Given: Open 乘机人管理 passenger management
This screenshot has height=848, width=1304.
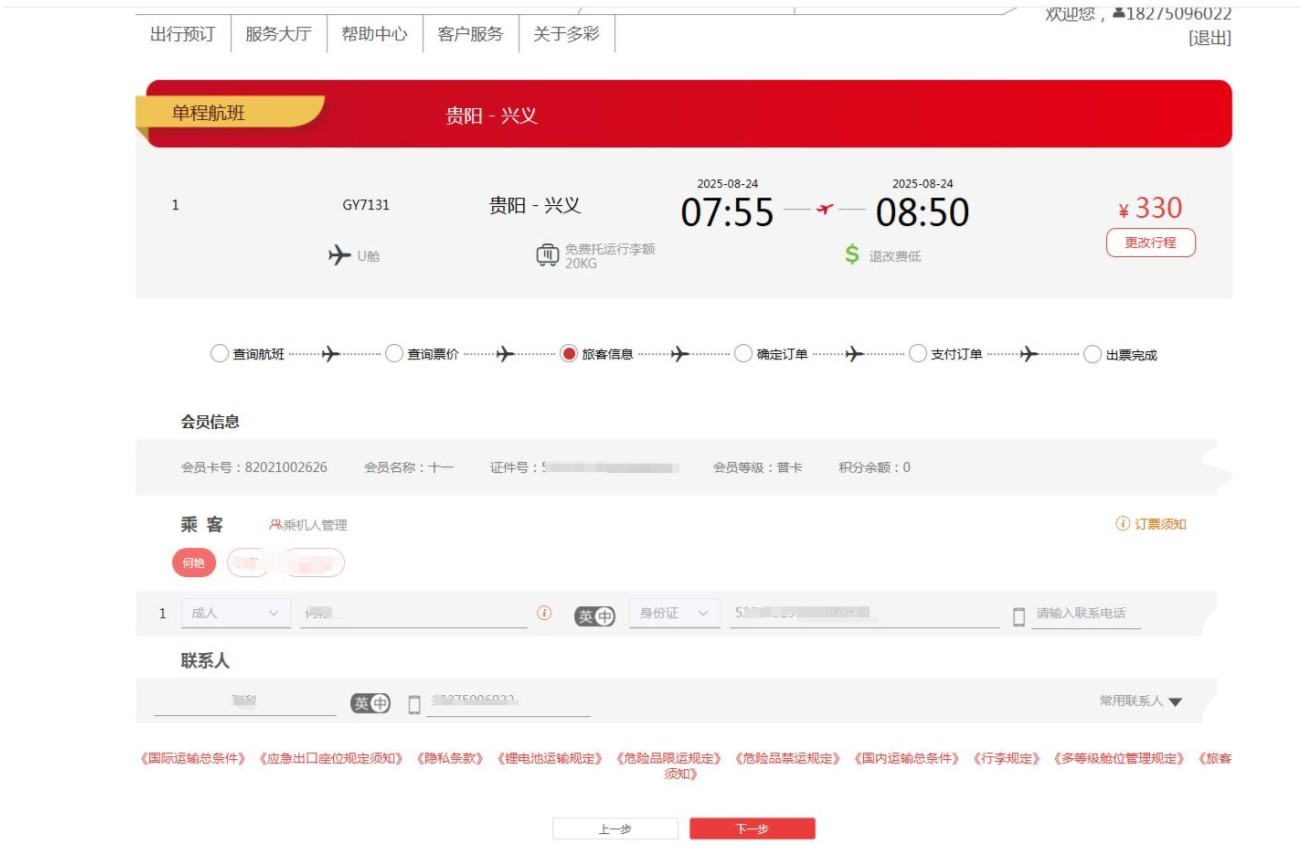Looking at the screenshot, I should click(308, 525).
